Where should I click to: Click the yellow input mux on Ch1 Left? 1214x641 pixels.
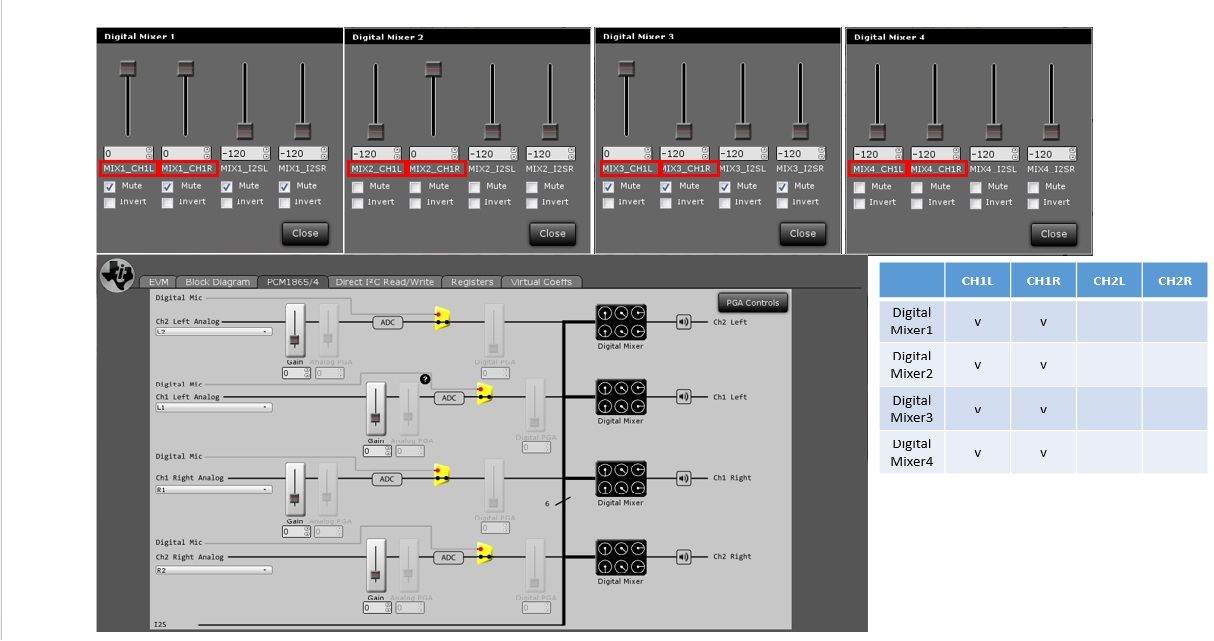point(485,394)
